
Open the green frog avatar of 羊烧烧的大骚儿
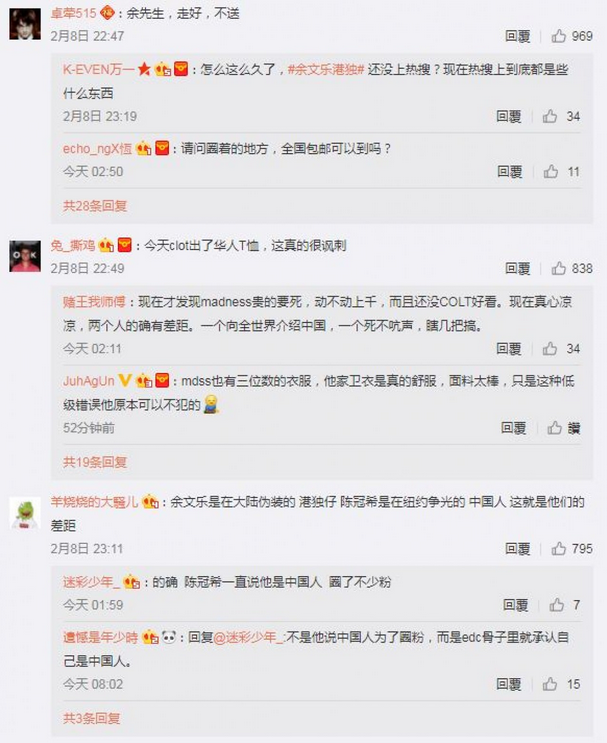[x=25, y=514]
